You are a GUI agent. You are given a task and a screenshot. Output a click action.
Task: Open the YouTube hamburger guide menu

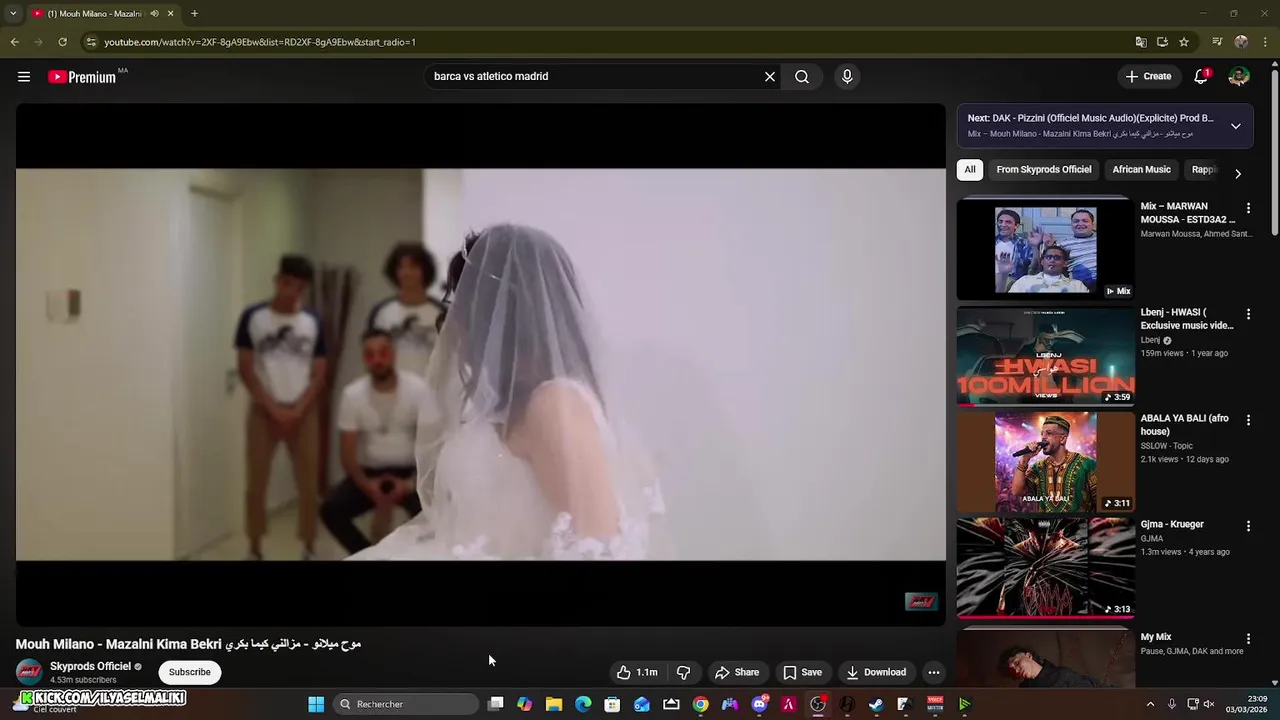coord(24,76)
